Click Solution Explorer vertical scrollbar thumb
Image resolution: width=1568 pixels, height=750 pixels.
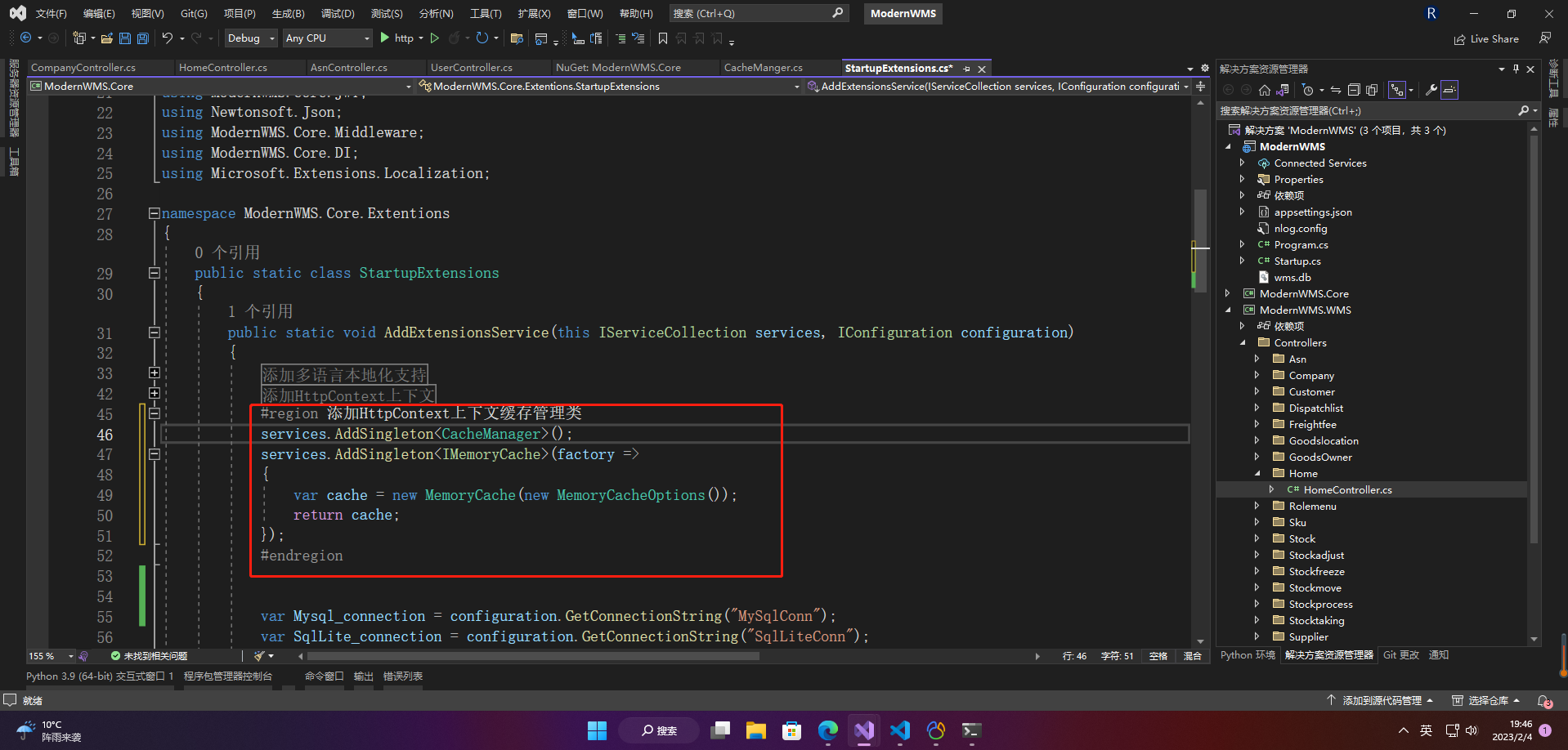[x=1534, y=339]
